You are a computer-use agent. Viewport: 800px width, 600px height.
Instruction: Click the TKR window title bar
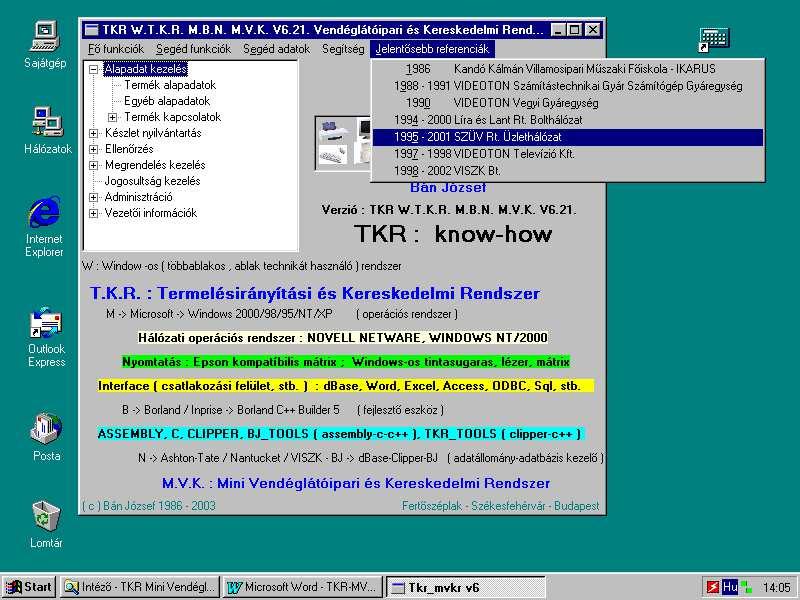point(316,30)
